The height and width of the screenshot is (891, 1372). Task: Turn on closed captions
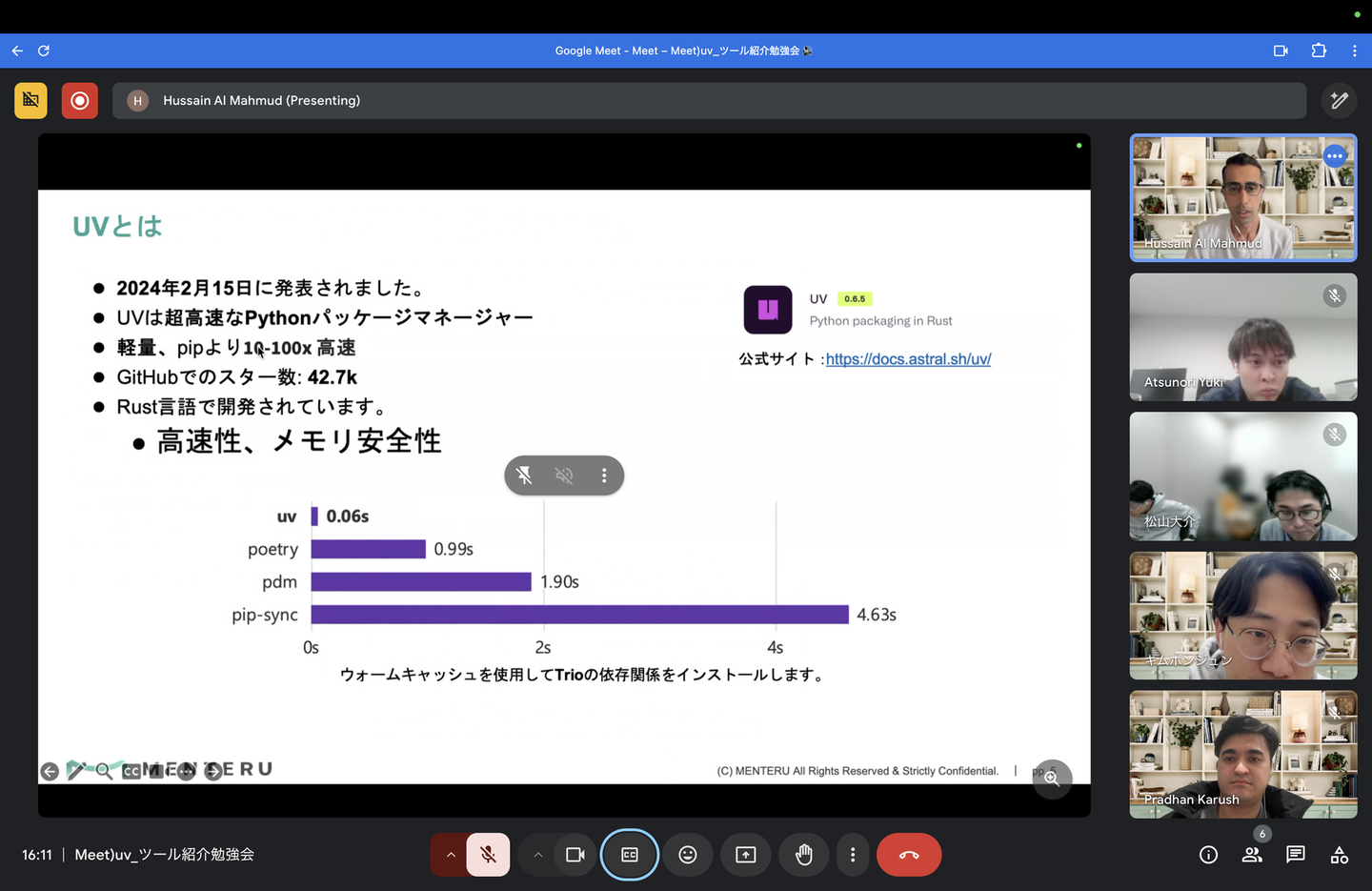coord(629,855)
